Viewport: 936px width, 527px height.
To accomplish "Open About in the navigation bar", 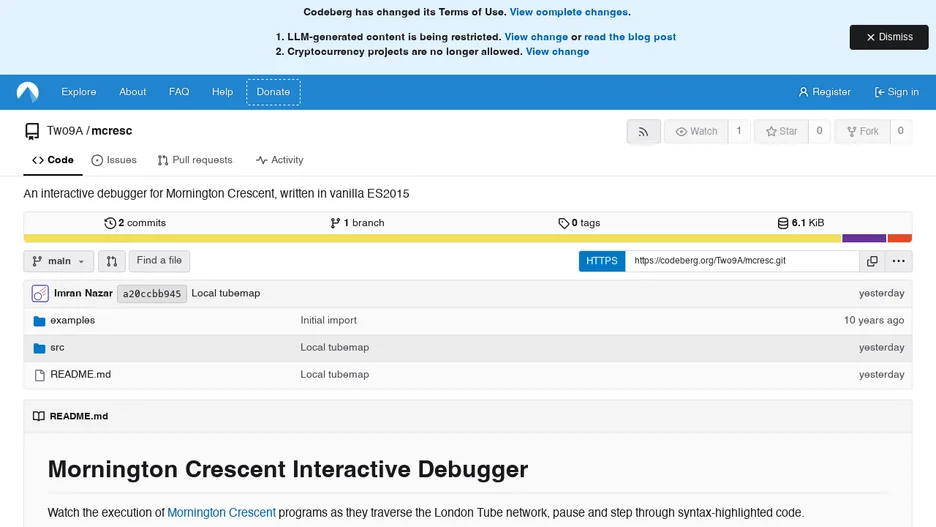I will pyautogui.click(x=133, y=92).
